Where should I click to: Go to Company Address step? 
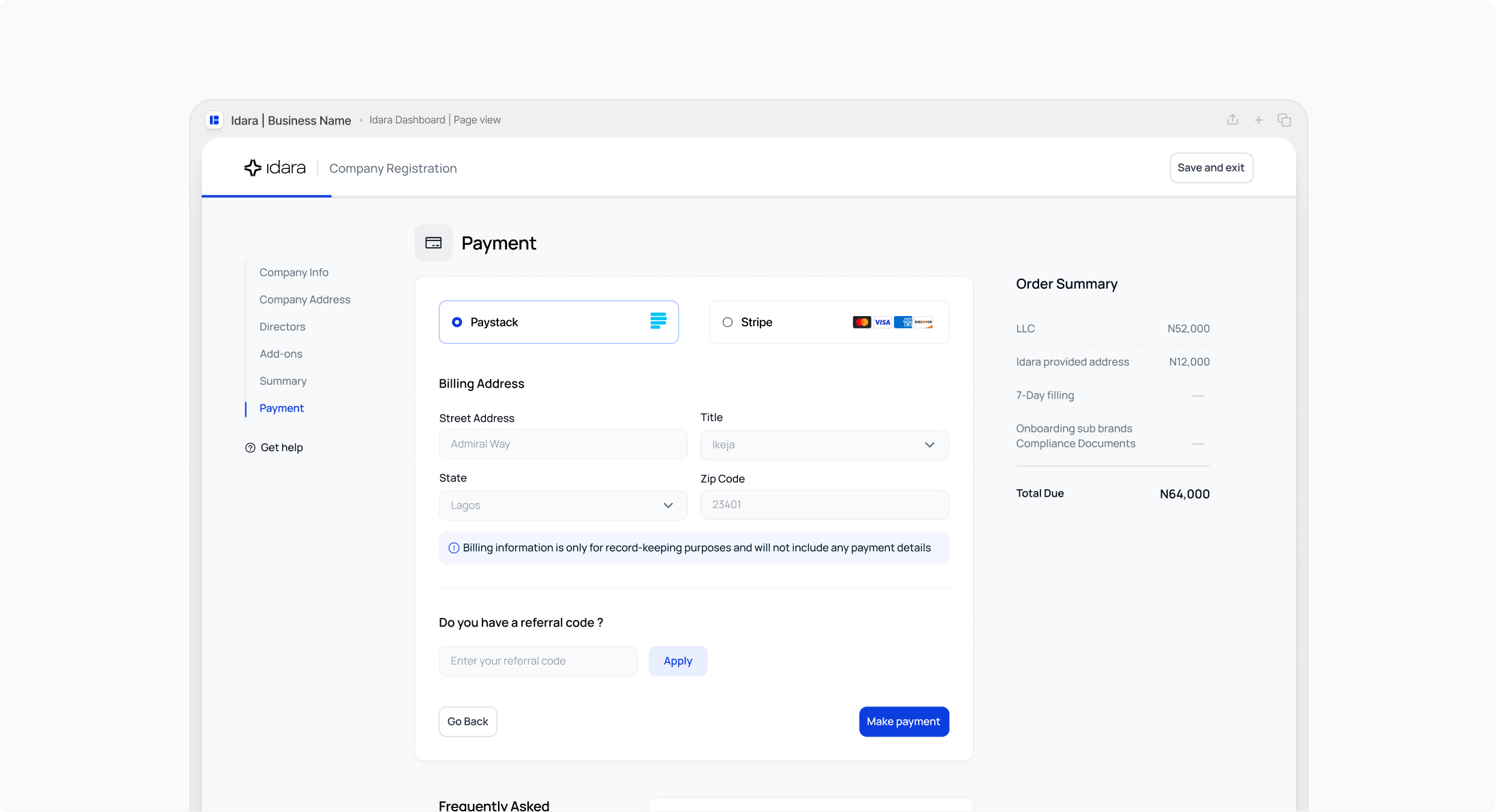click(305, 300)
